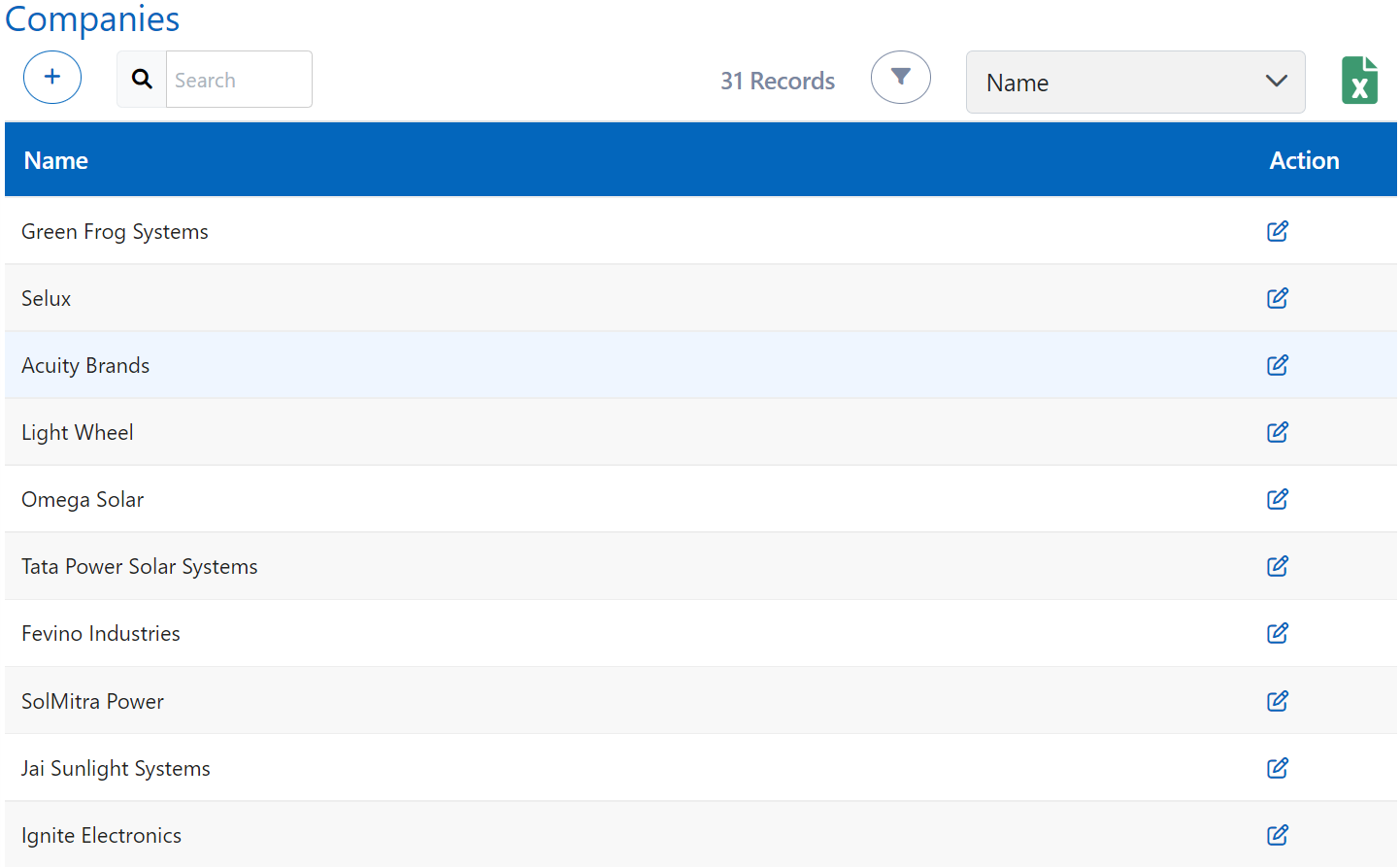Viewport: 1400px width, 867px height.
Task: Edit the Acuity Brands company
Action: point(1277,366)
